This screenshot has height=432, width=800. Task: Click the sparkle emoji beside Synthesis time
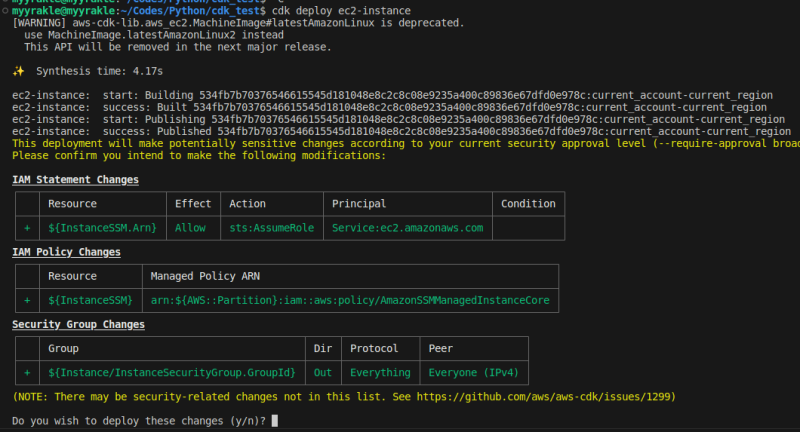point(18,72)
